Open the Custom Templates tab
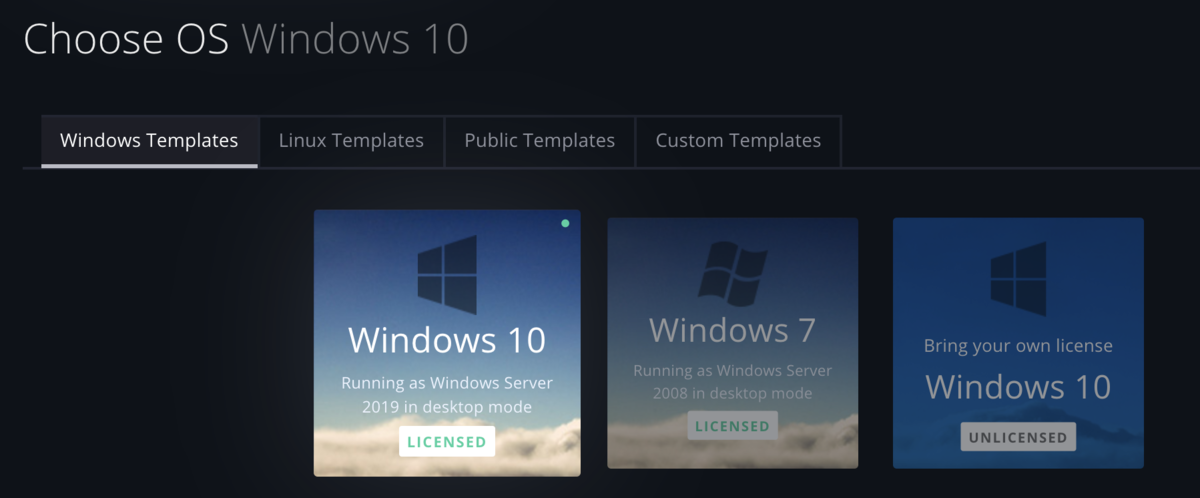Viewport: 1200px width, 498px height. click(738, 141)
